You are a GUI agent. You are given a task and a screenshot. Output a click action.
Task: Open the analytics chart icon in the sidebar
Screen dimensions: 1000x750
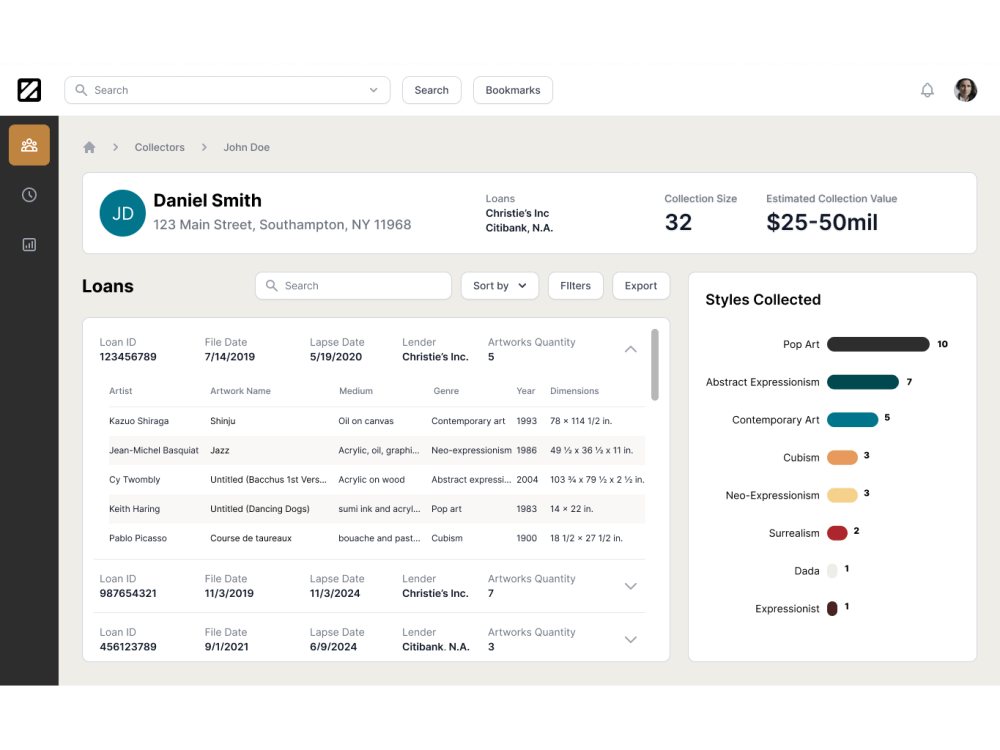29,244
